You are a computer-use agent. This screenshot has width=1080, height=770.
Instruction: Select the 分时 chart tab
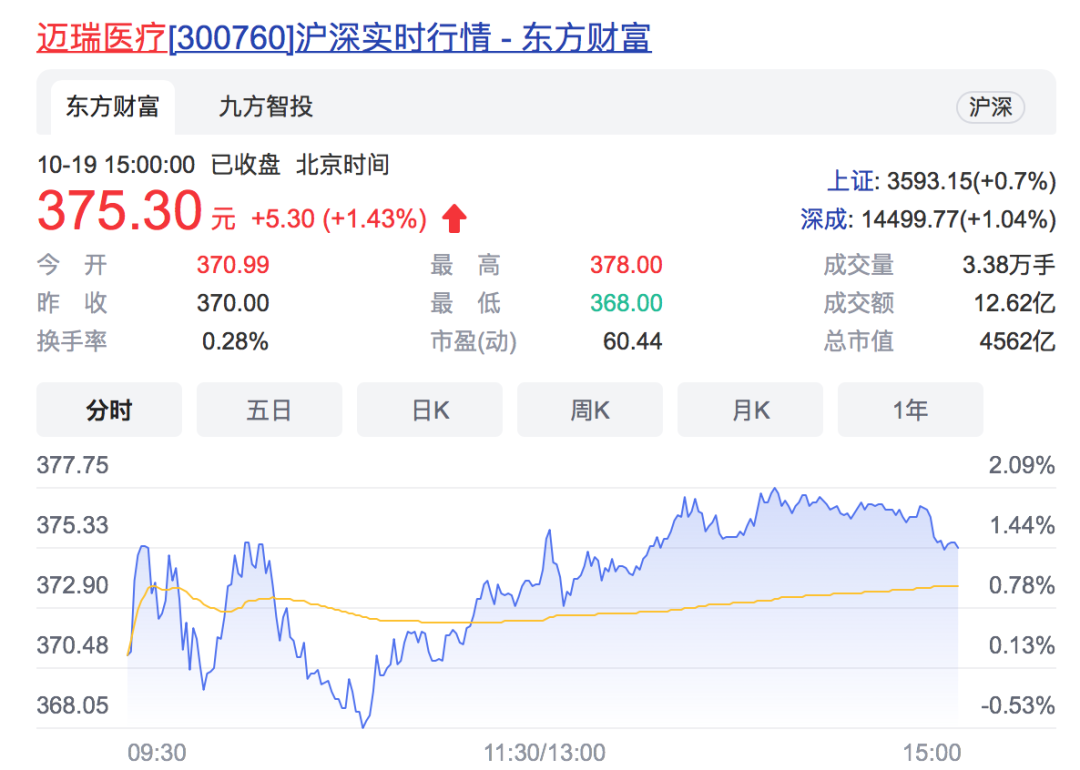point(109,410)
